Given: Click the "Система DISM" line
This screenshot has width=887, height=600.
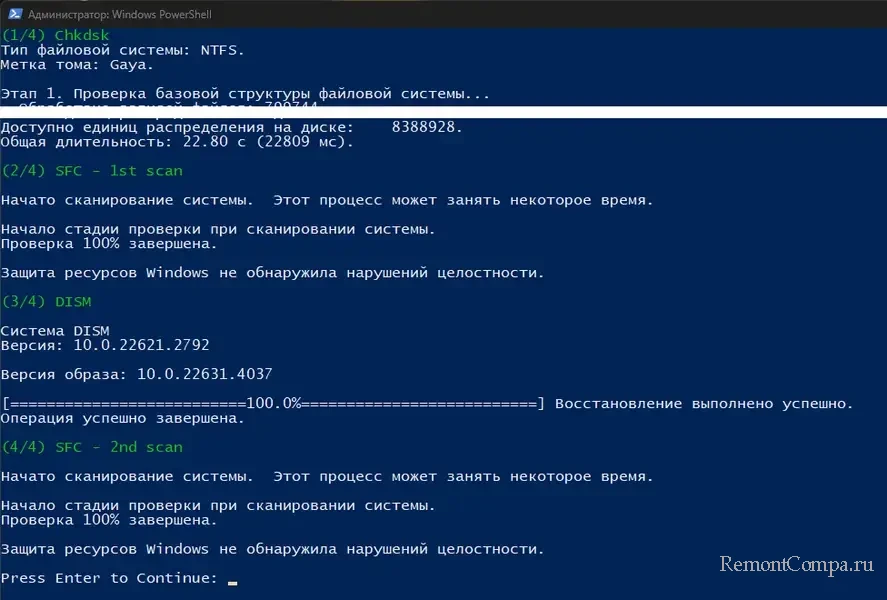Looking at the screenshot, I should tap(55, 330).
